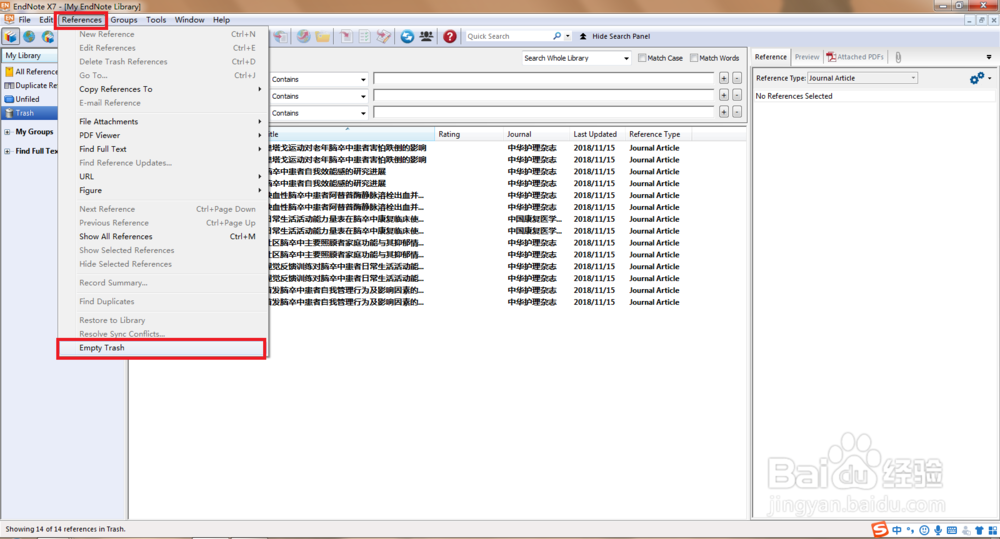
Task: Click third search row text field
Action: (x=543, y=112)
